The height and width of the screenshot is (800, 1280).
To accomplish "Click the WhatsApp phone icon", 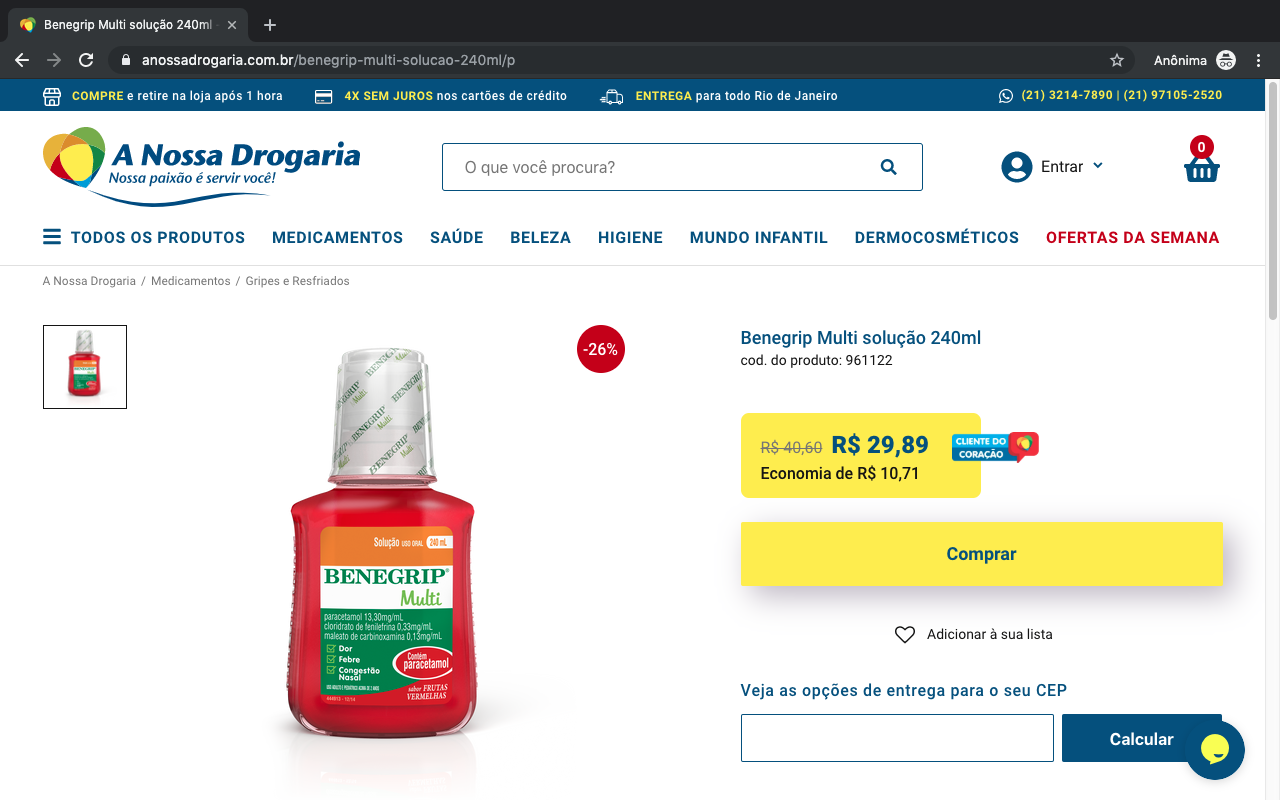I will [1005, 96].
